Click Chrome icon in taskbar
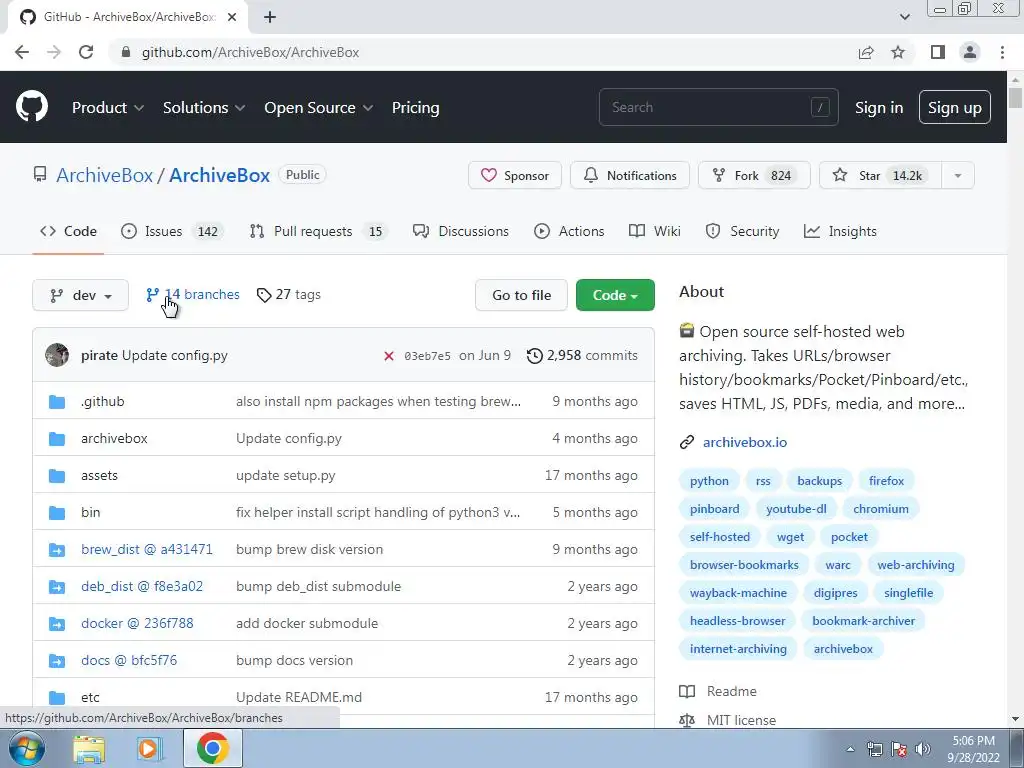Viewport: 1024px width, 768px height. 213,748
